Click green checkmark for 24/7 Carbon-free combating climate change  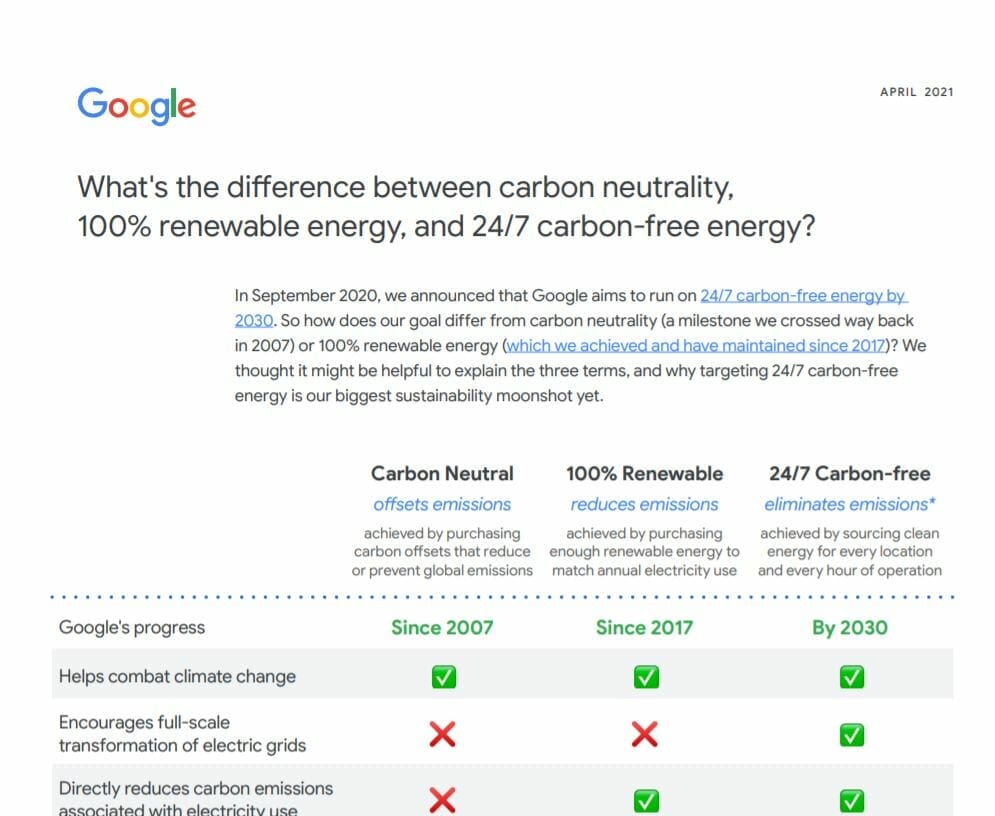pyautogui.click(x=851, y=677)
